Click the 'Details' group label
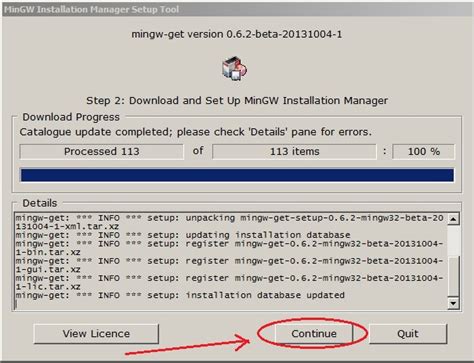Image resolution: width=474 pixels, height=363 pixels. click(x=39, y=203)
